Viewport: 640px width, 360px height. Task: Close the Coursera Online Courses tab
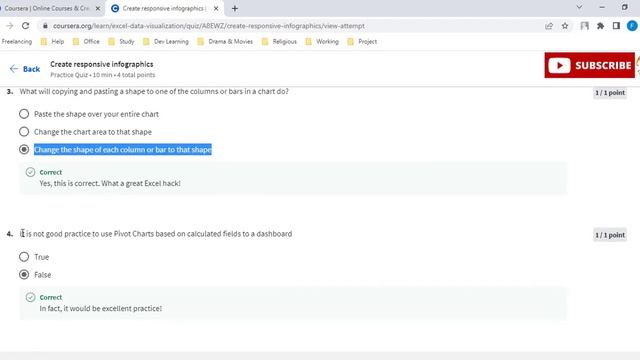click(x=98, y=8)
